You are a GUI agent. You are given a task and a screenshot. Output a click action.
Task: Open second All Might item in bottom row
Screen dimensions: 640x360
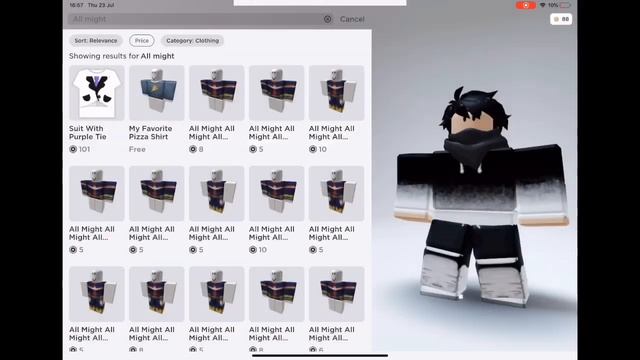point(157,294)
